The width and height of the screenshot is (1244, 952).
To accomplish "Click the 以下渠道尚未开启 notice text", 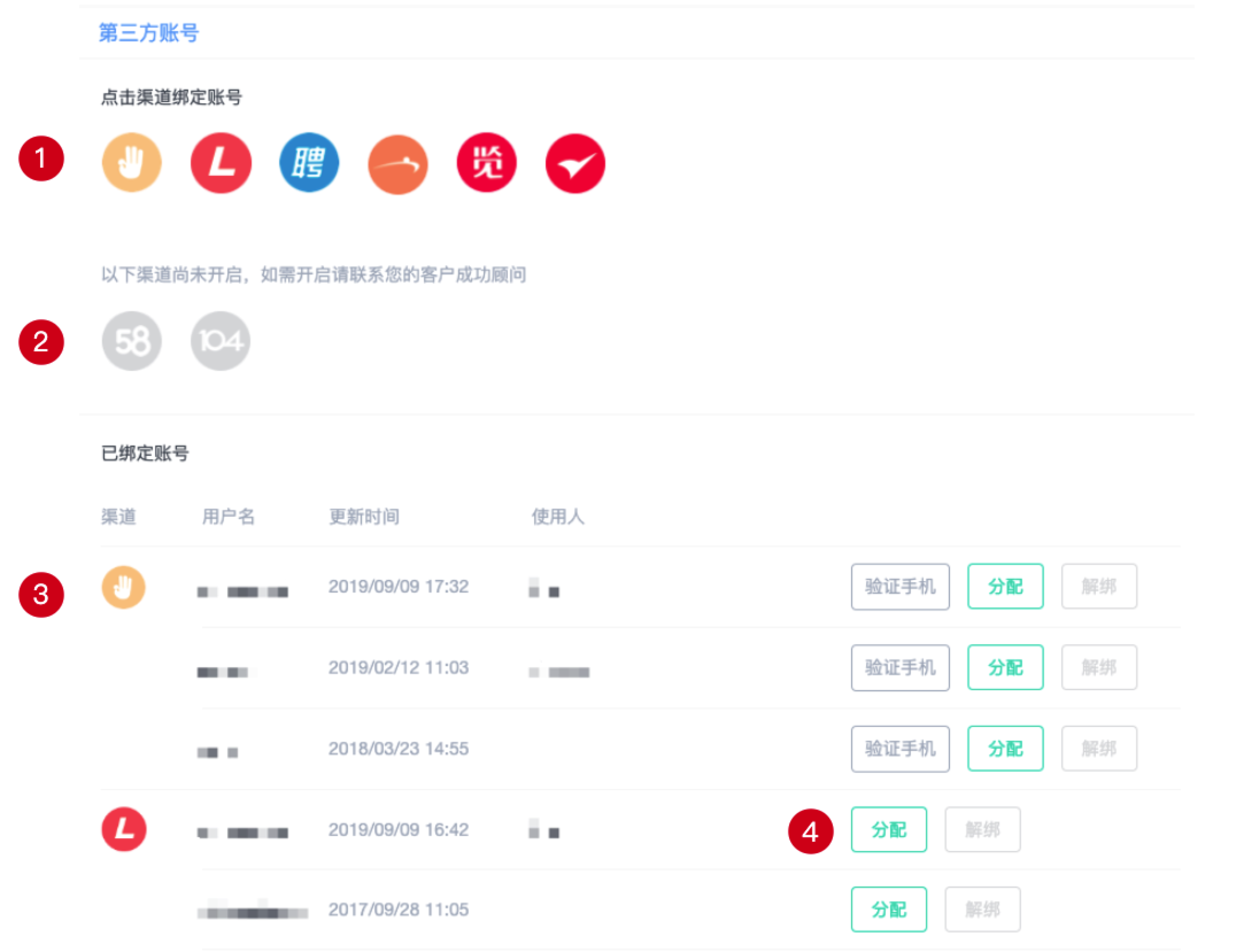I will pos(314,274).
